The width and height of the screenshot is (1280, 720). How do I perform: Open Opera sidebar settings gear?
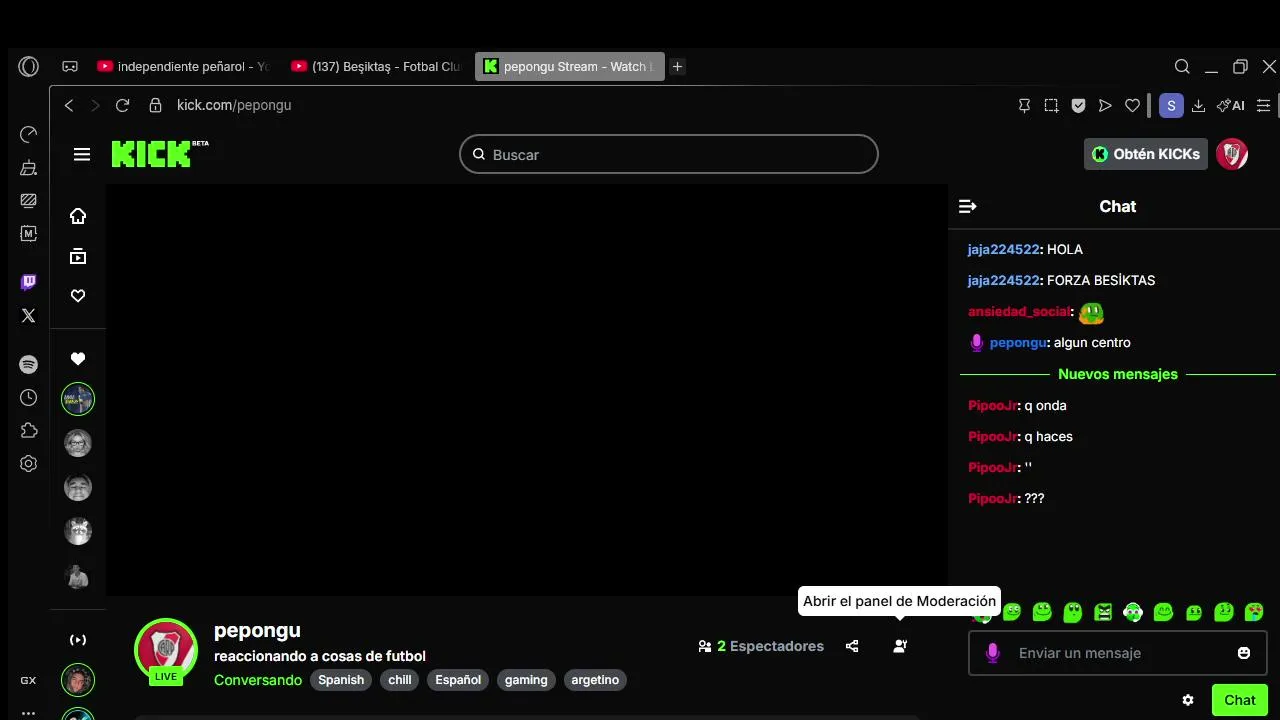coord(28,463)
